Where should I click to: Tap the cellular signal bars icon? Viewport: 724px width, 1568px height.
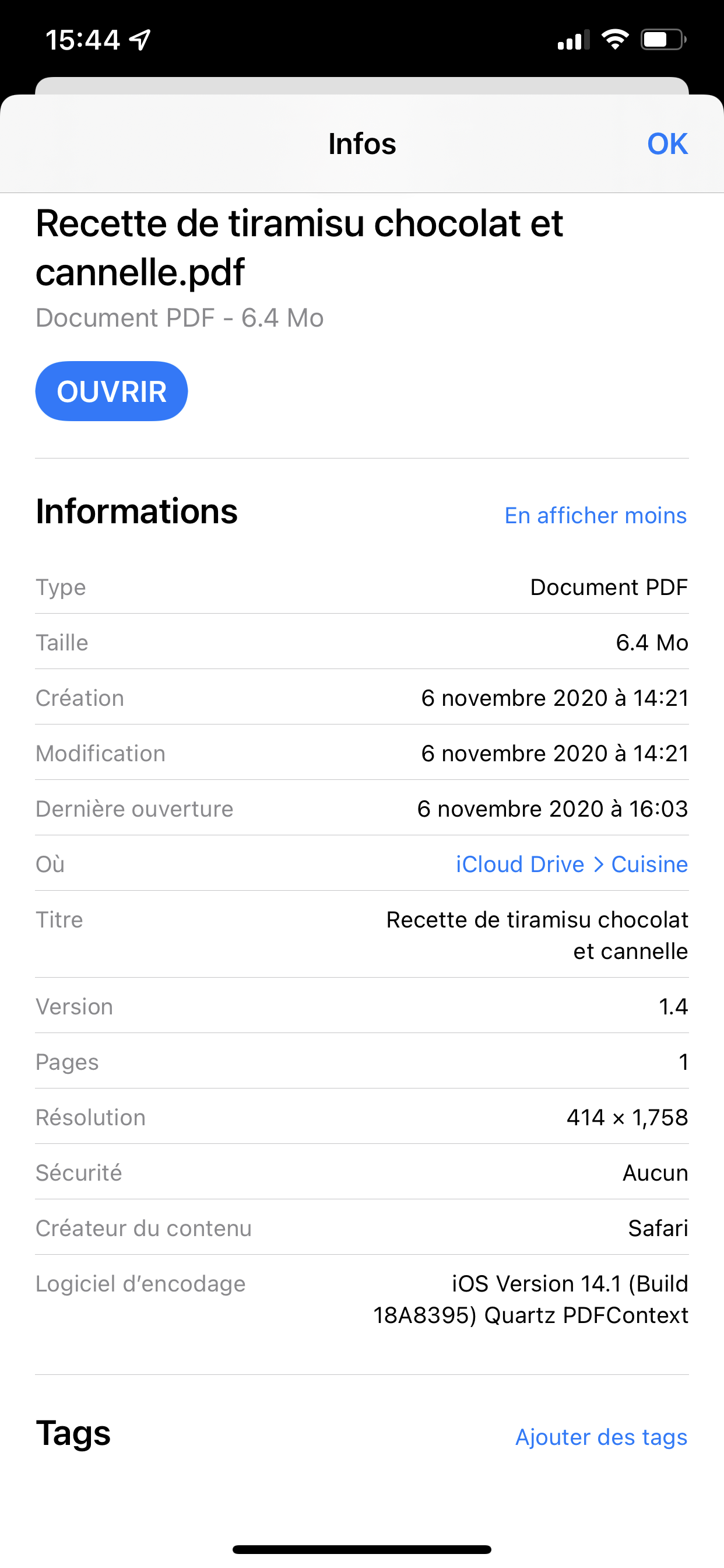pyautogui.click(x=573, y=40)
